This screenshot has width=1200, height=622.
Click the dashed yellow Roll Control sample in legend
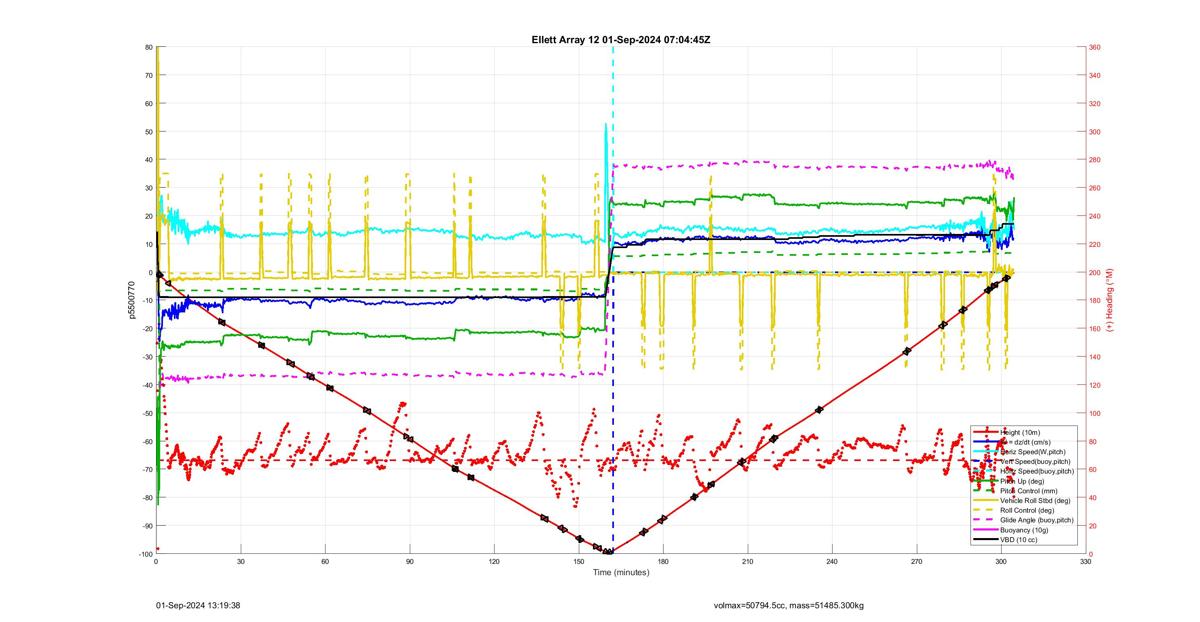tap(986, 510)
